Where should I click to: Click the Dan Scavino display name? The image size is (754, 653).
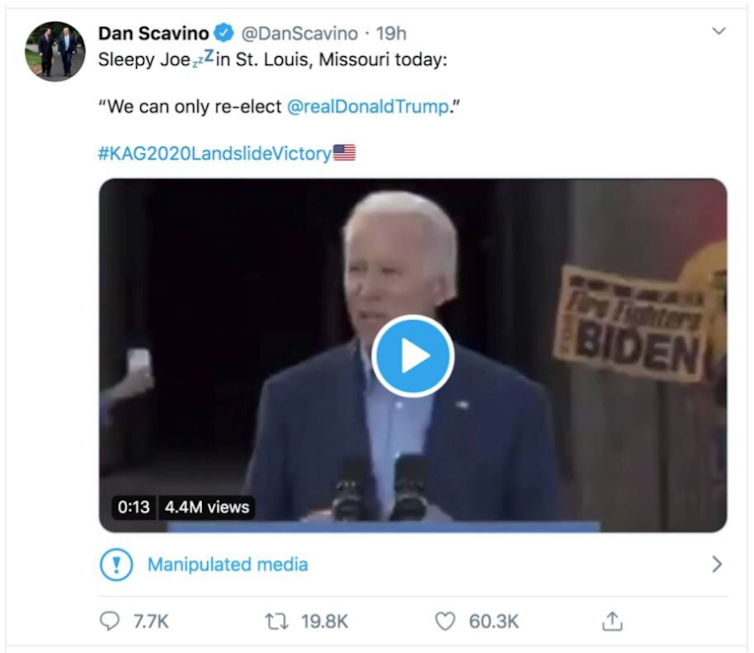pyautogui.click(x=153, y=34)
